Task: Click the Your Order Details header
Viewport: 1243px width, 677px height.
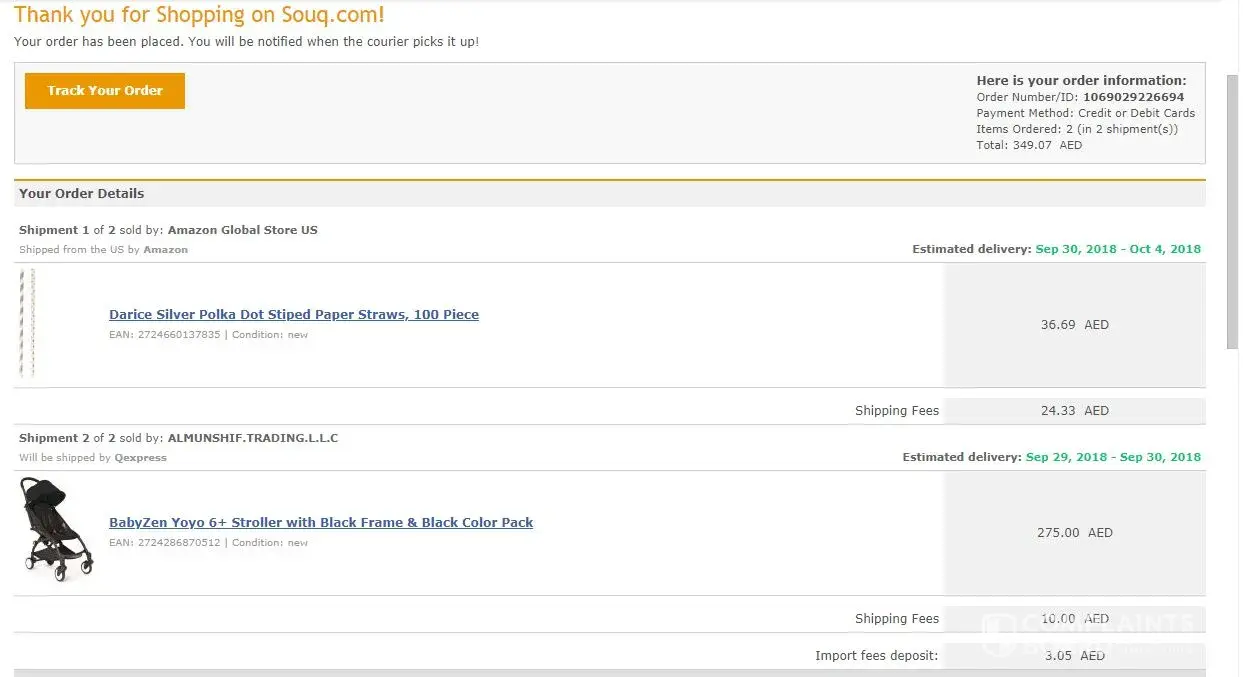Action: click(82, 194)
